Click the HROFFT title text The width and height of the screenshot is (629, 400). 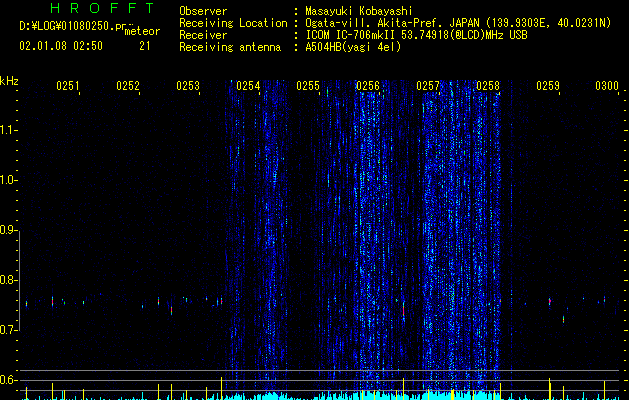tap(103, 8)
